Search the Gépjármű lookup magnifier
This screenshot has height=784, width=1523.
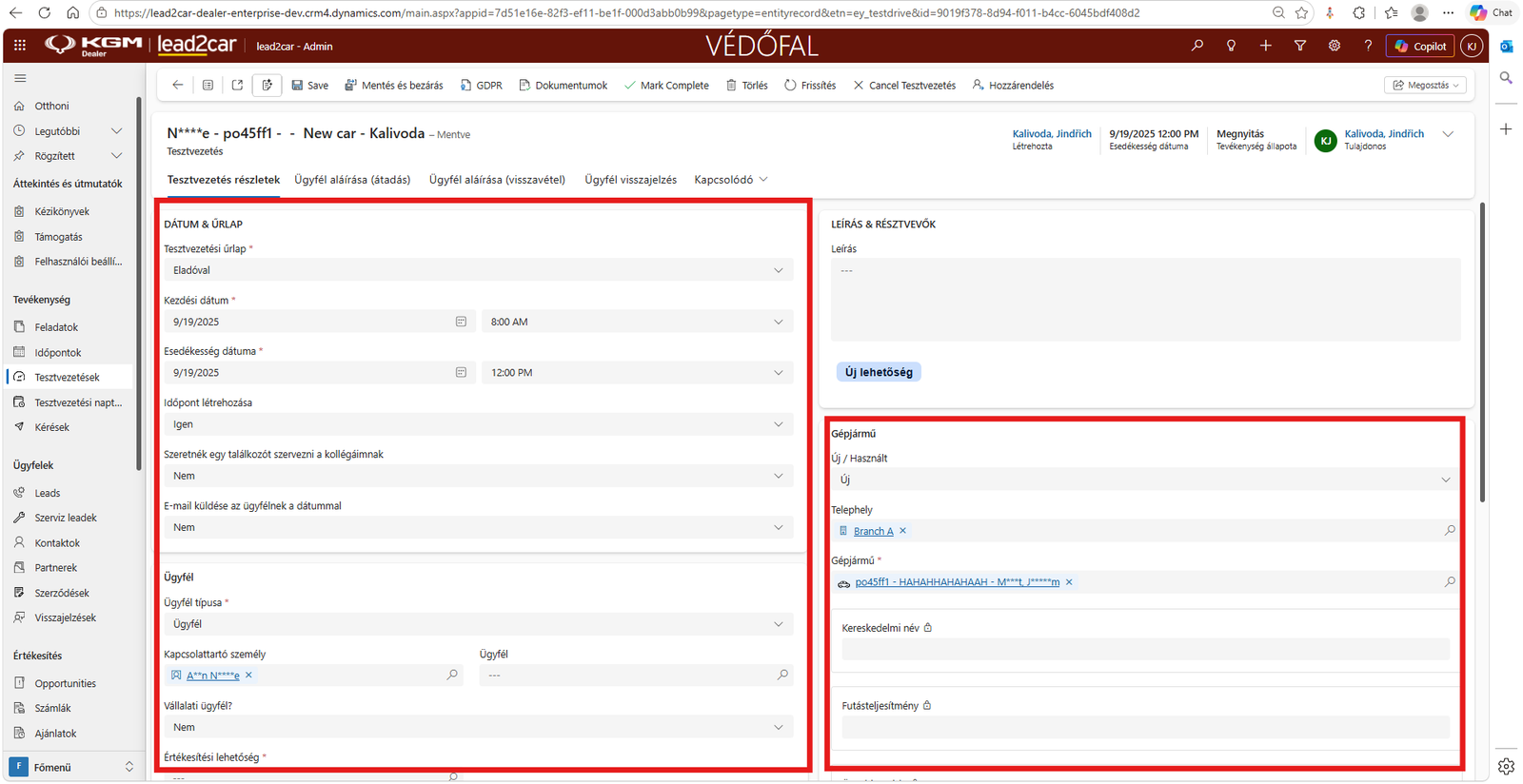point(1450,582)
